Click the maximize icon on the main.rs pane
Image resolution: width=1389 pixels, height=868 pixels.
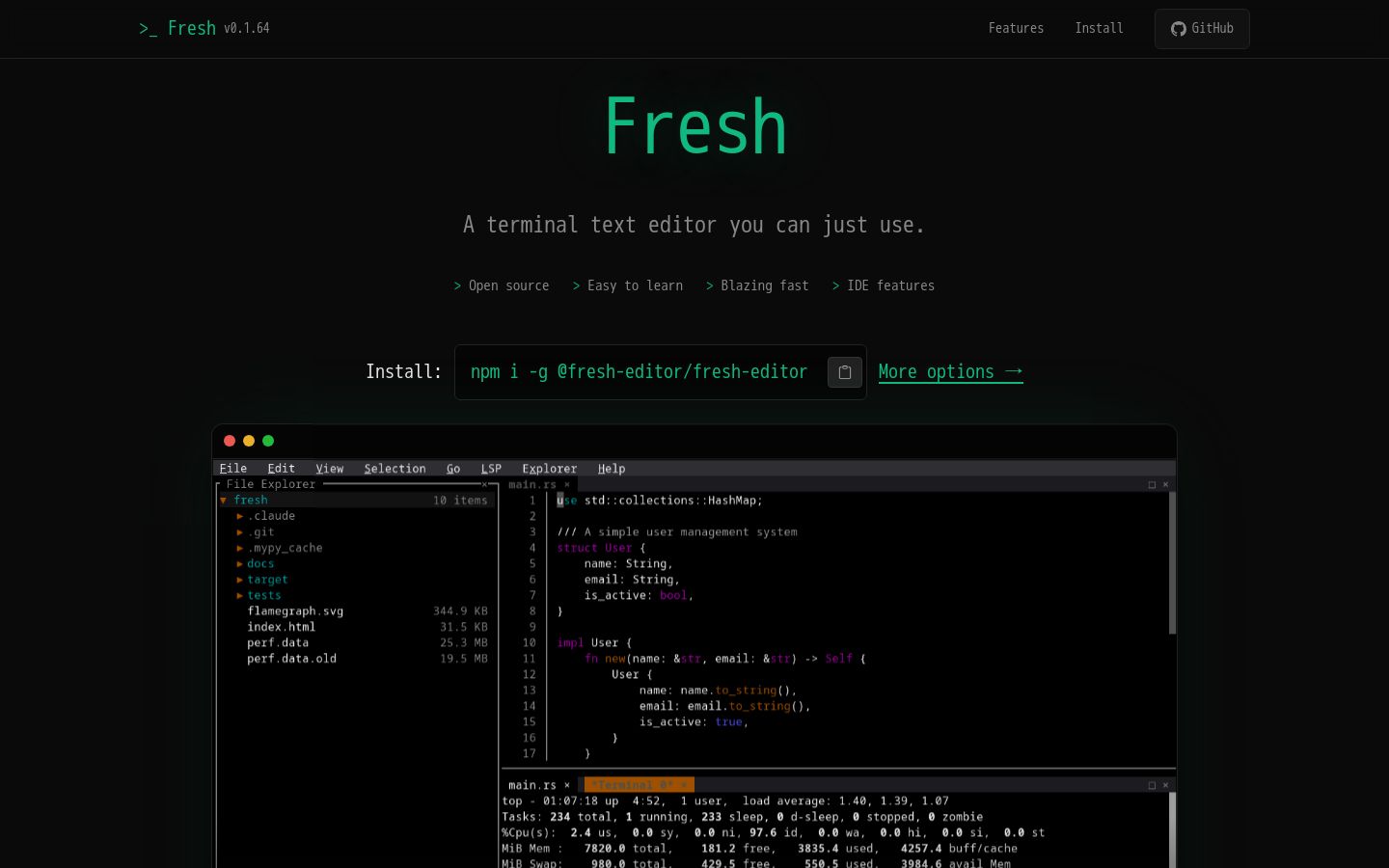(x=1151, y=485)
